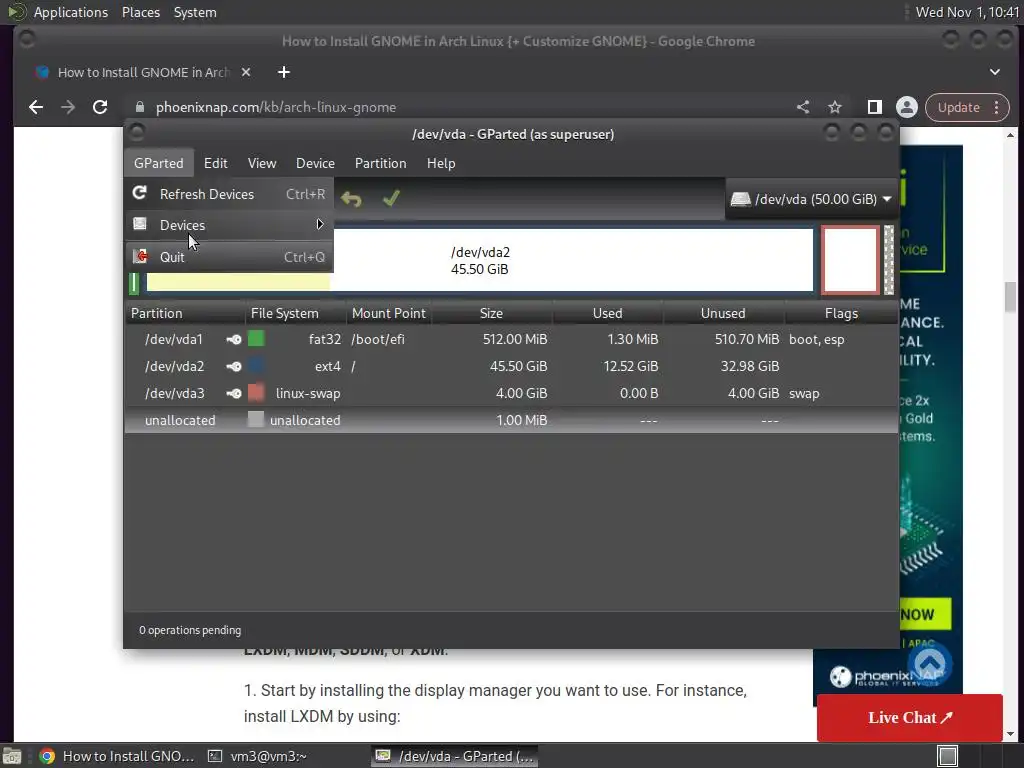Click the apply all operations checkmark icon

click(x=391, y=198)
